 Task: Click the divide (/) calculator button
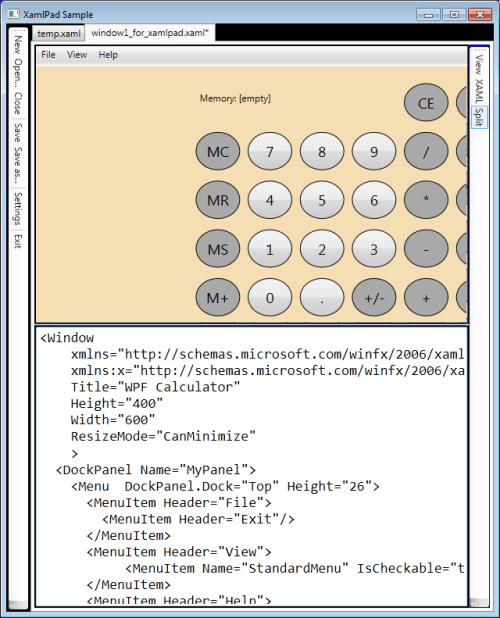(426, 152)
